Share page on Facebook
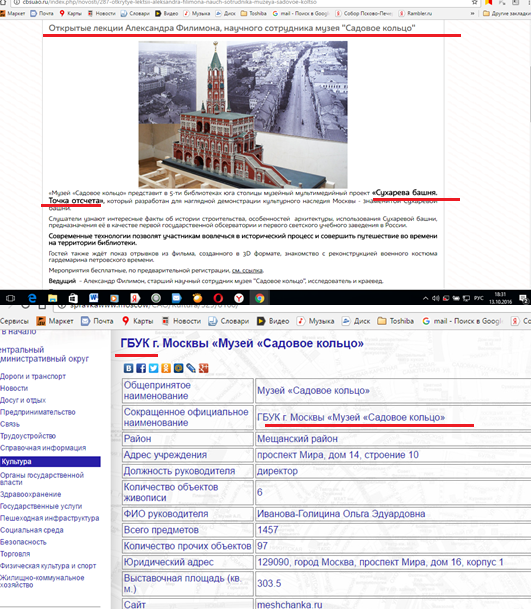 [141, 368]
